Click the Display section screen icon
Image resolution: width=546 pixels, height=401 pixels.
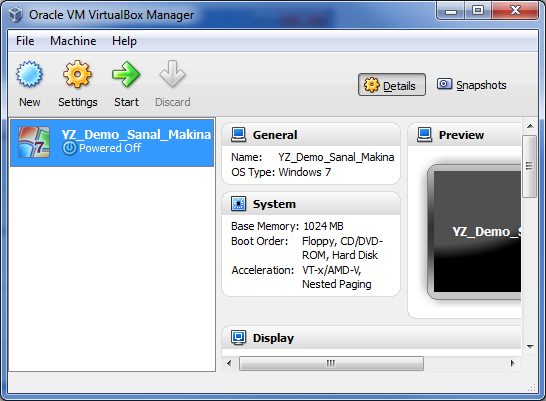click(239, 338)
